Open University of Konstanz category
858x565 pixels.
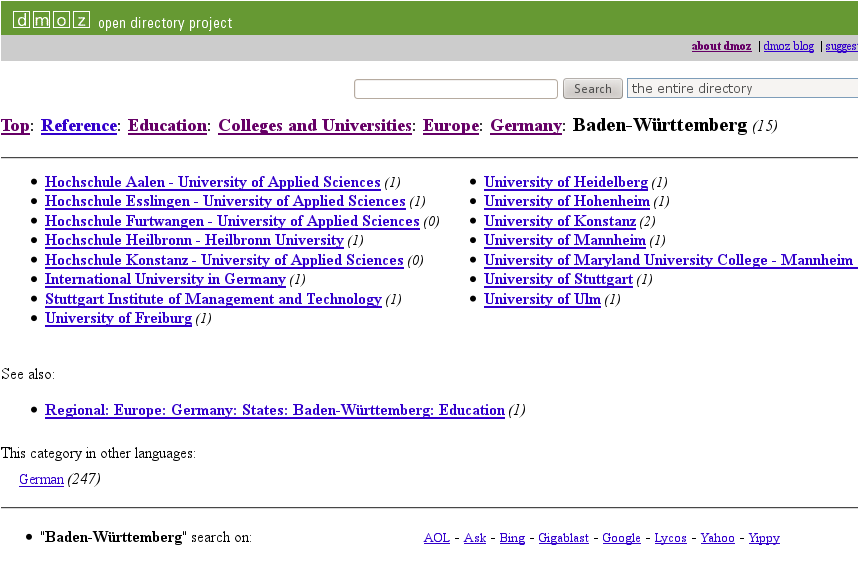[x=559, y=221]
